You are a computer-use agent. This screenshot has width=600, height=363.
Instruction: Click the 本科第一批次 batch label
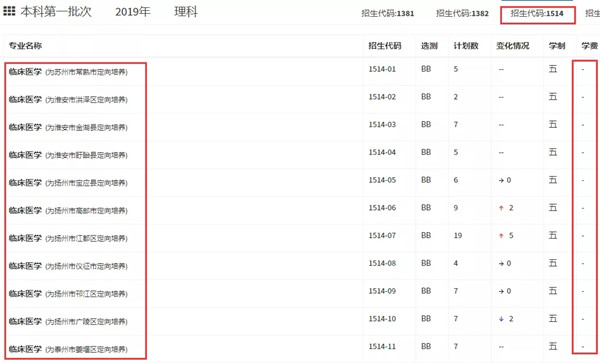tap(56, 11)
